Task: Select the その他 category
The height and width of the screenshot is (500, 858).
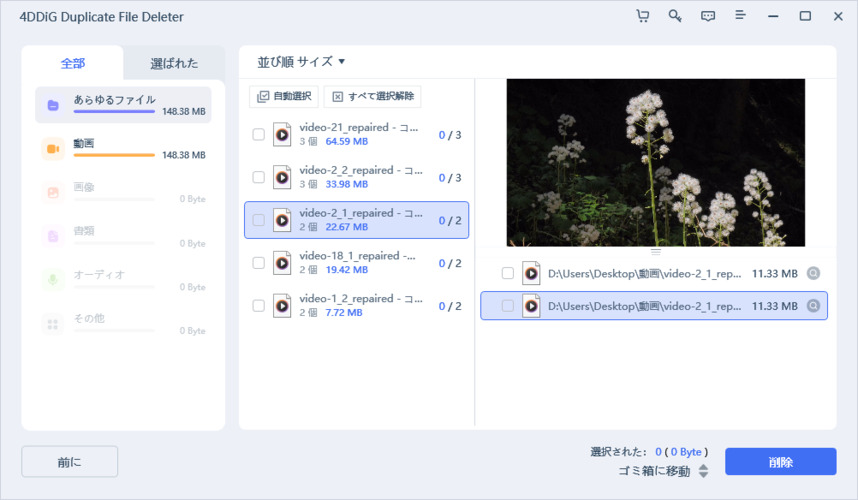Action: 123,324
